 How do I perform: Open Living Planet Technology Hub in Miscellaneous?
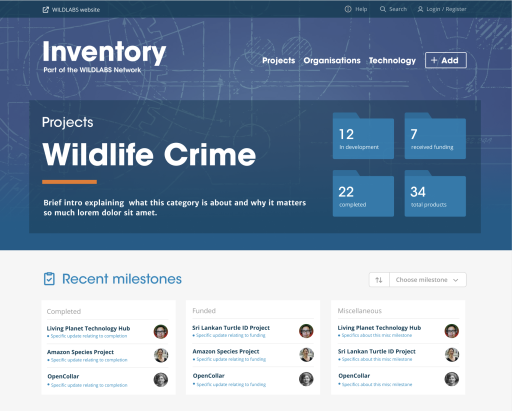[x=379, y=328]
